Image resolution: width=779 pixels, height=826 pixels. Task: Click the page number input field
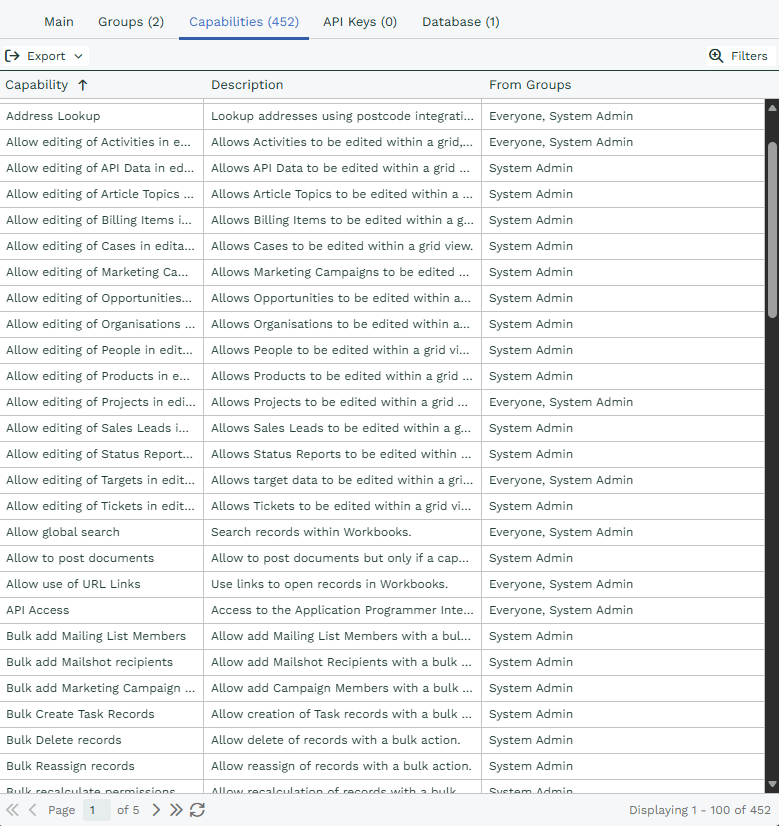tap(96, 810)
